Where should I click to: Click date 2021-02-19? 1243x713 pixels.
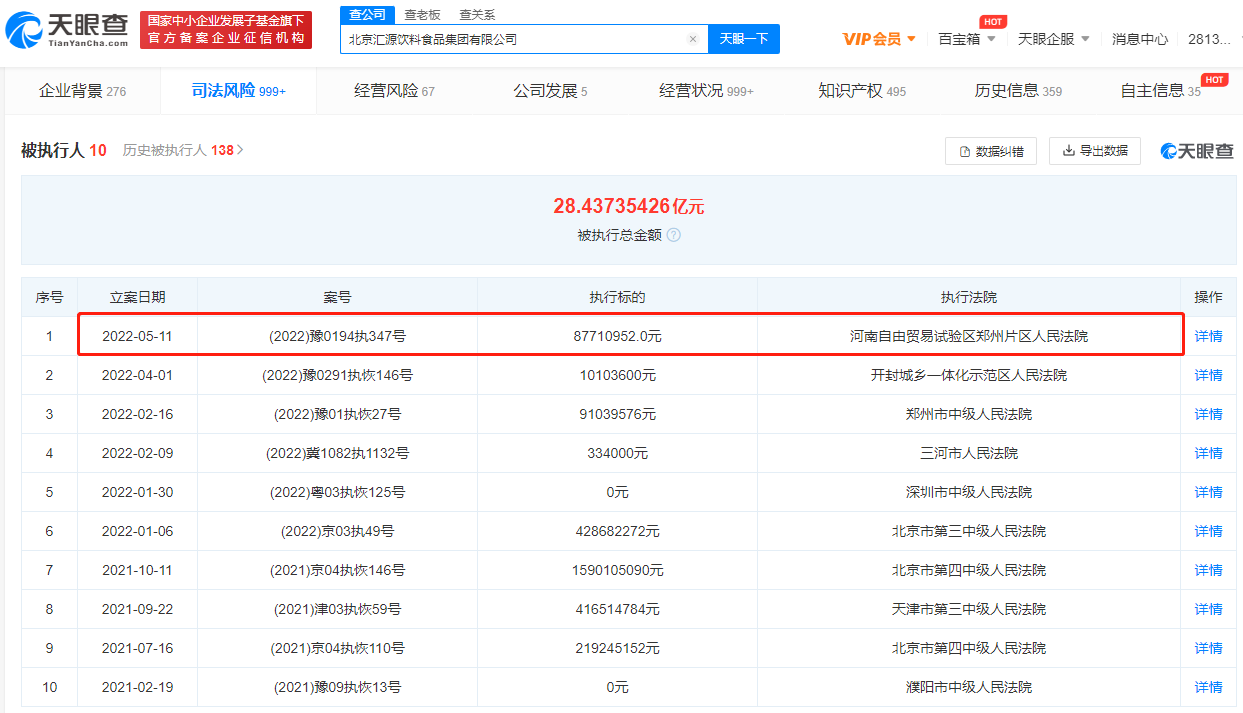pyautogui.click(x=137, y=687)
